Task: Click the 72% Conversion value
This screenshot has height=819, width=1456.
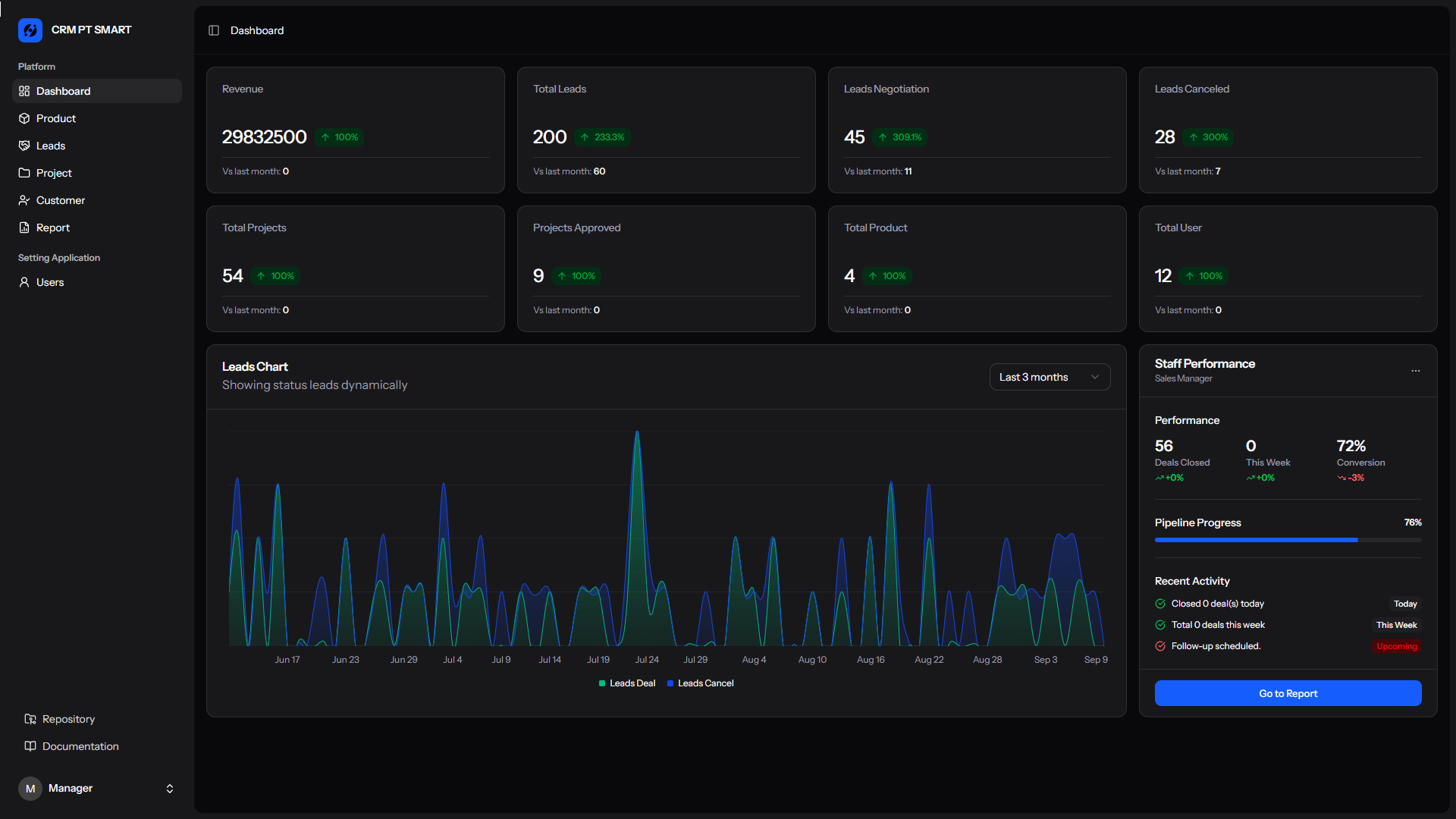Action: (x=1351, y=446)
